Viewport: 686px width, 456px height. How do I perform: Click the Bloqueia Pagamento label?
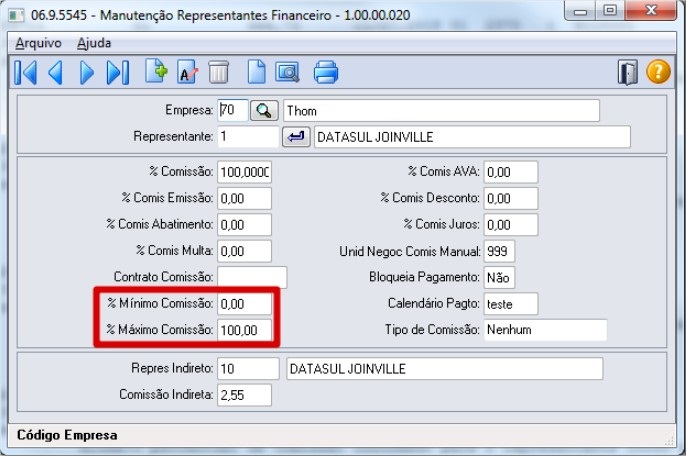[x=424, y=277]
